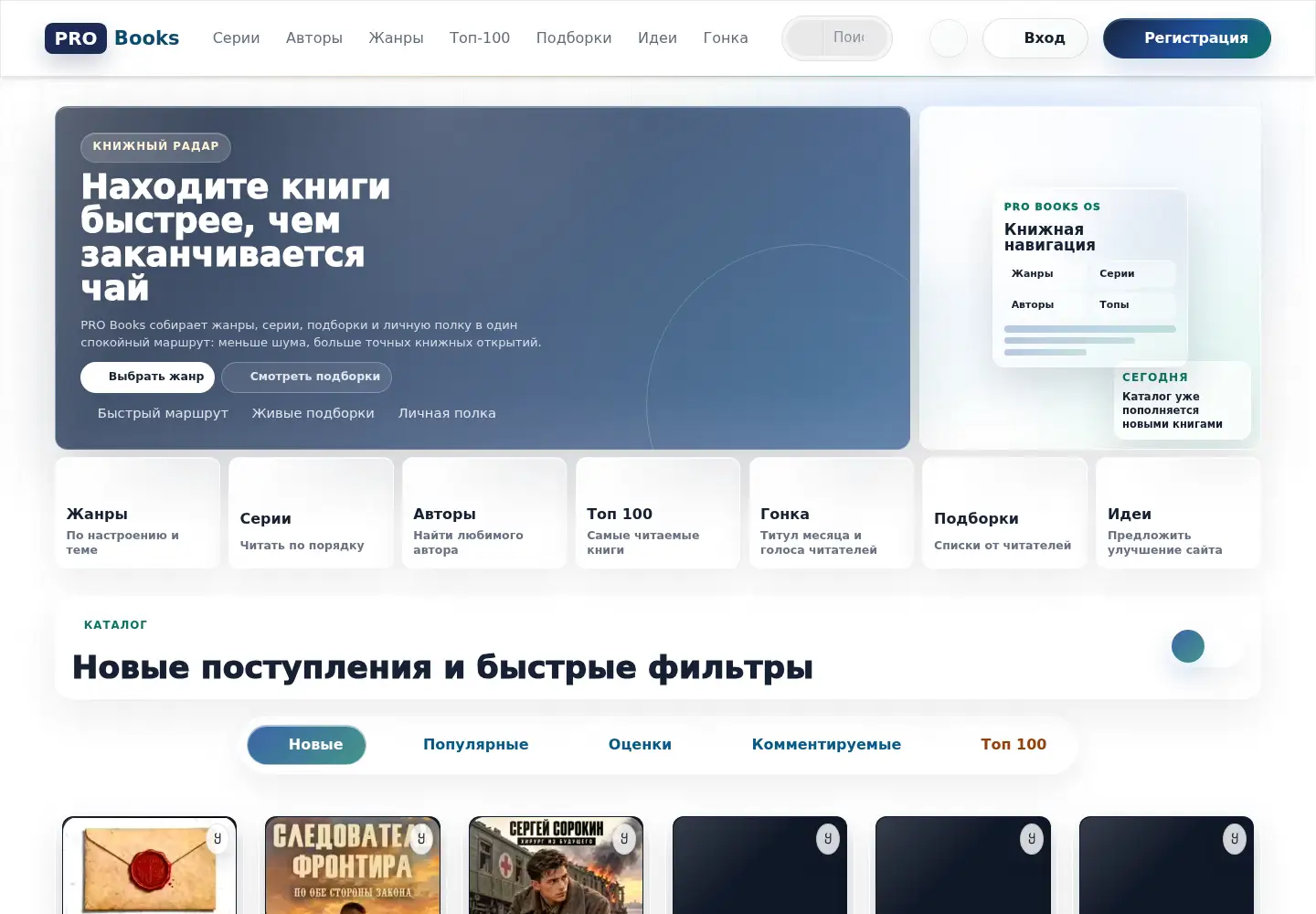The image size is (1316, 914).
Task: Click the КНИЖНЫЙ РАДАР badge
Action: point(155,147)
